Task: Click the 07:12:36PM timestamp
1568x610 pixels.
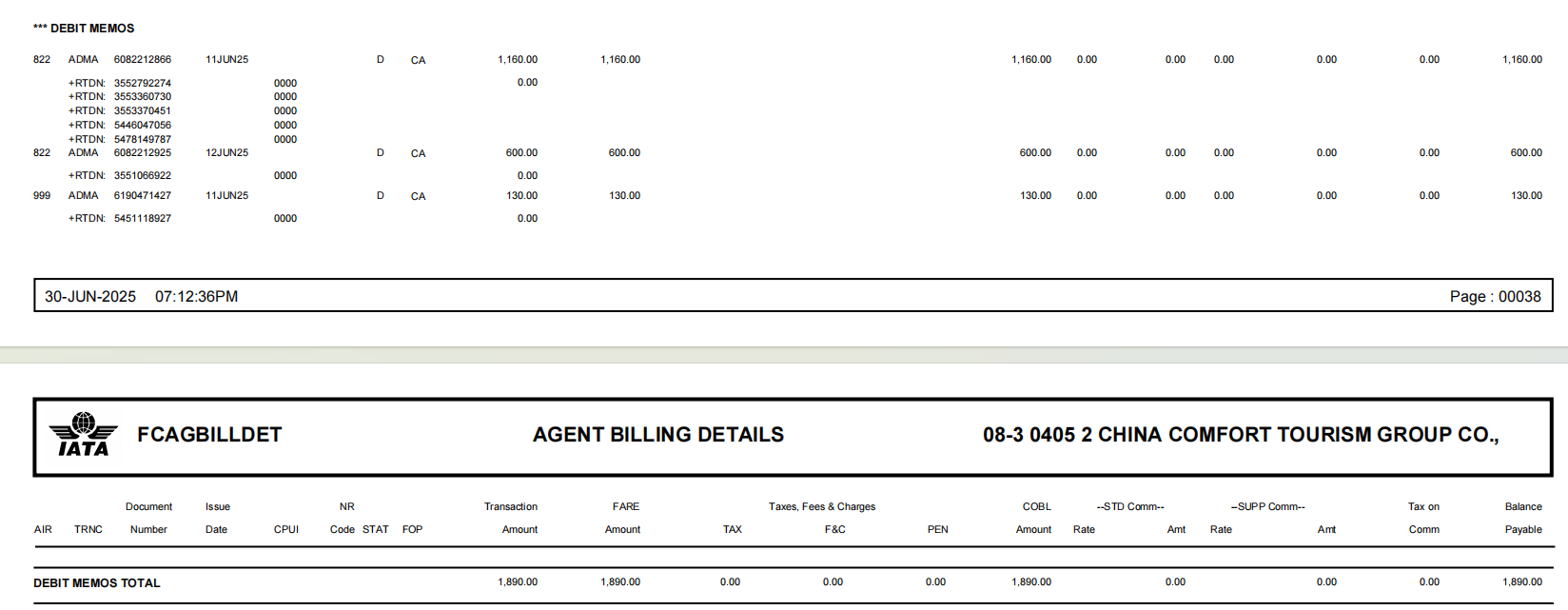Action: [196, 297]
